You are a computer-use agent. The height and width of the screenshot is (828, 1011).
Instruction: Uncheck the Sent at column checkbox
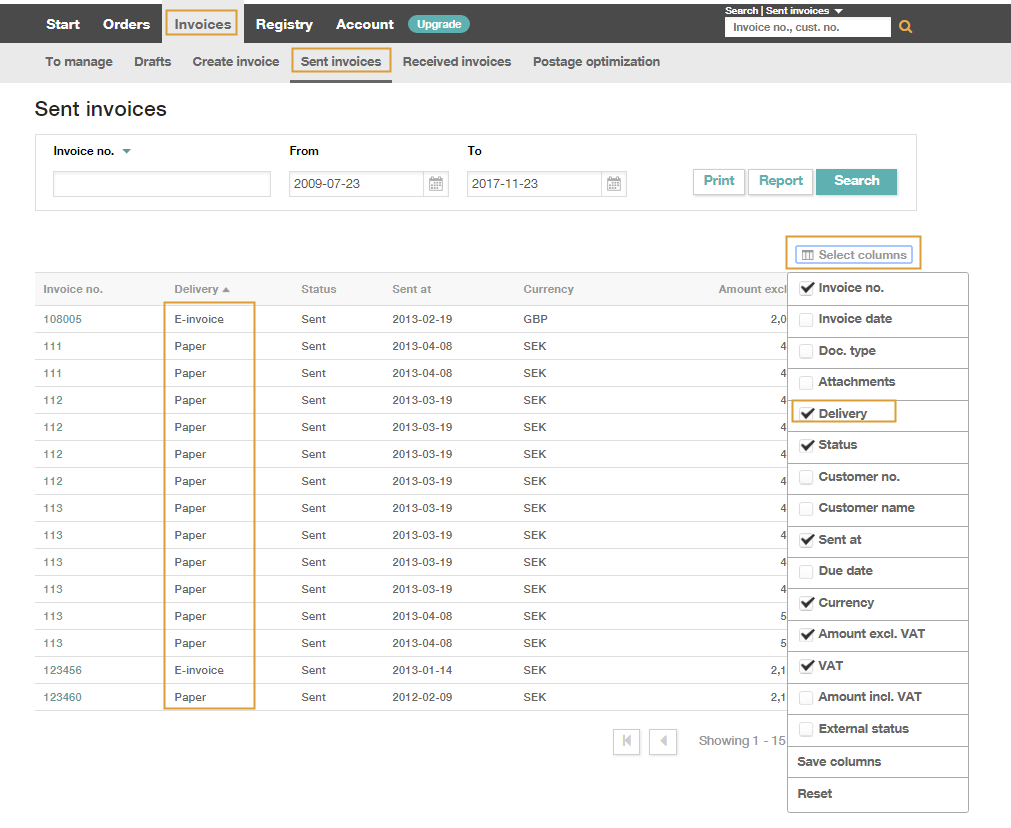[806, 540]
